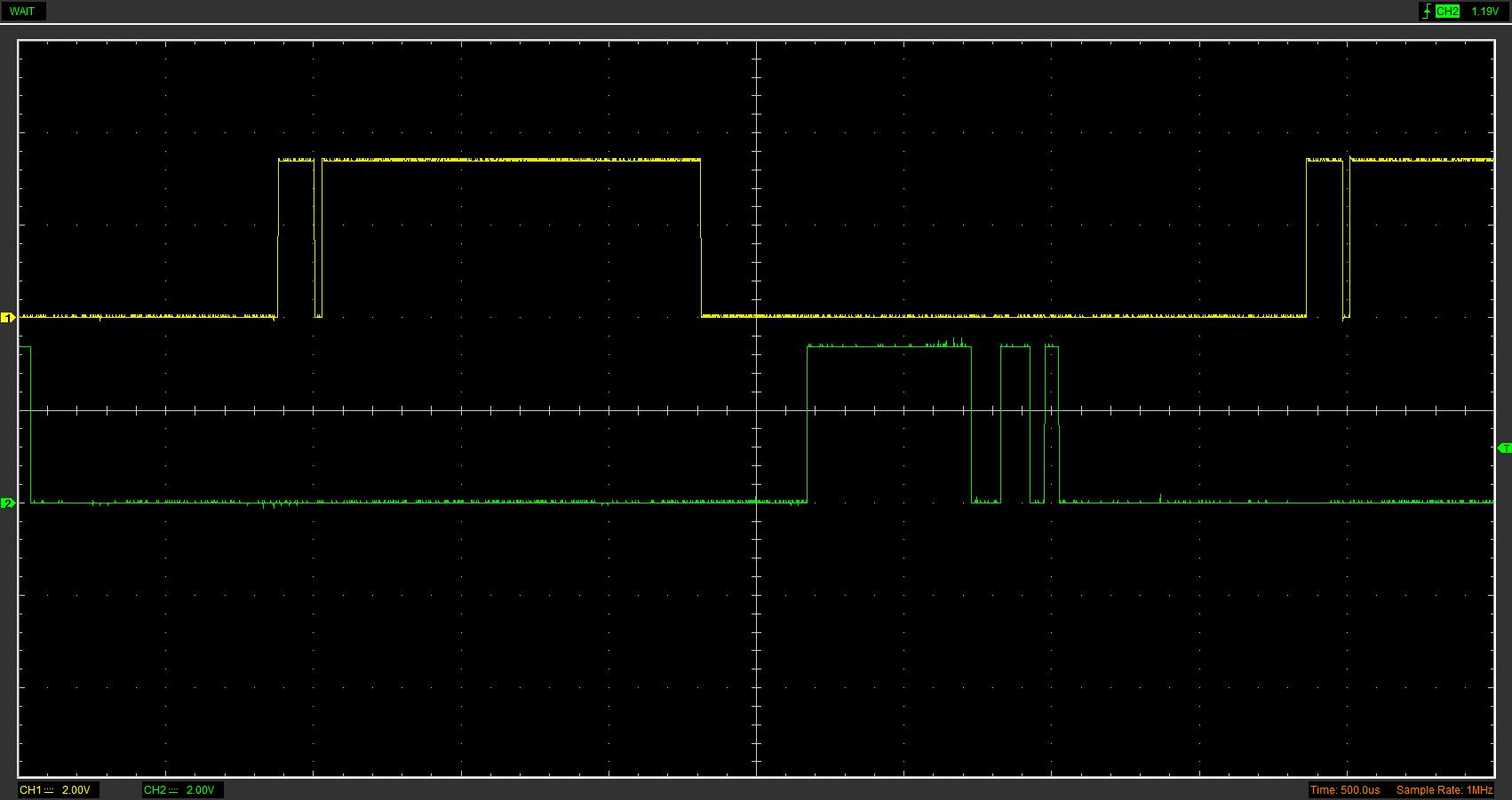Click the center crosshair of the graticule

click(x=756, y=410)
